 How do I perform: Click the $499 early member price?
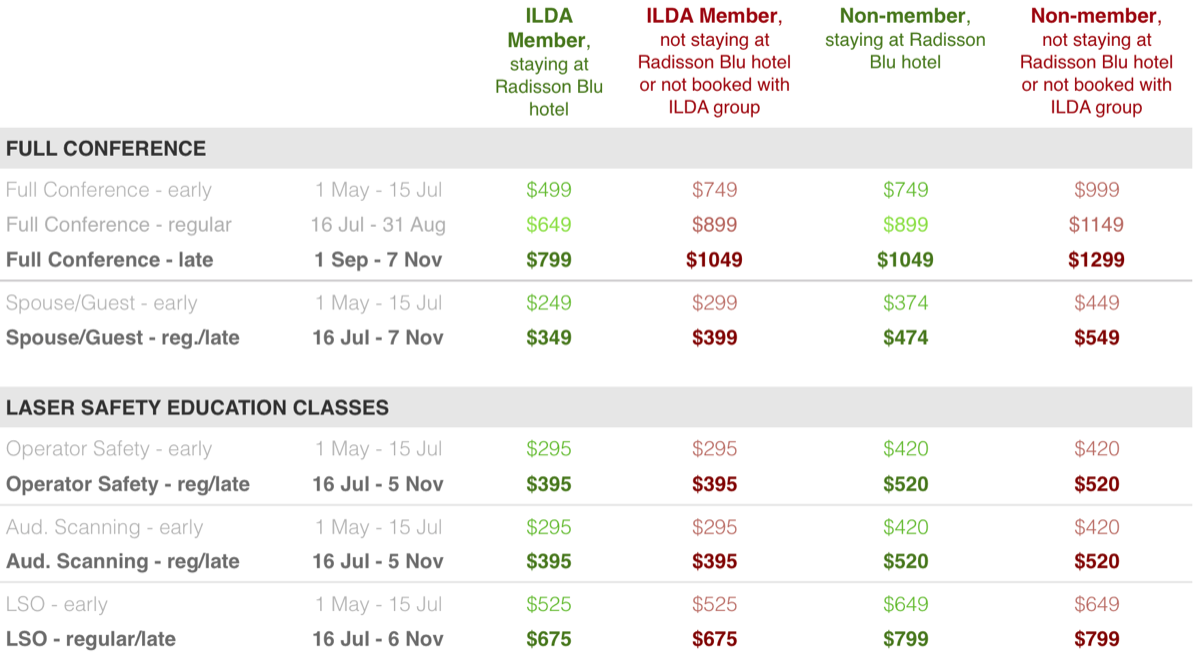549,190
